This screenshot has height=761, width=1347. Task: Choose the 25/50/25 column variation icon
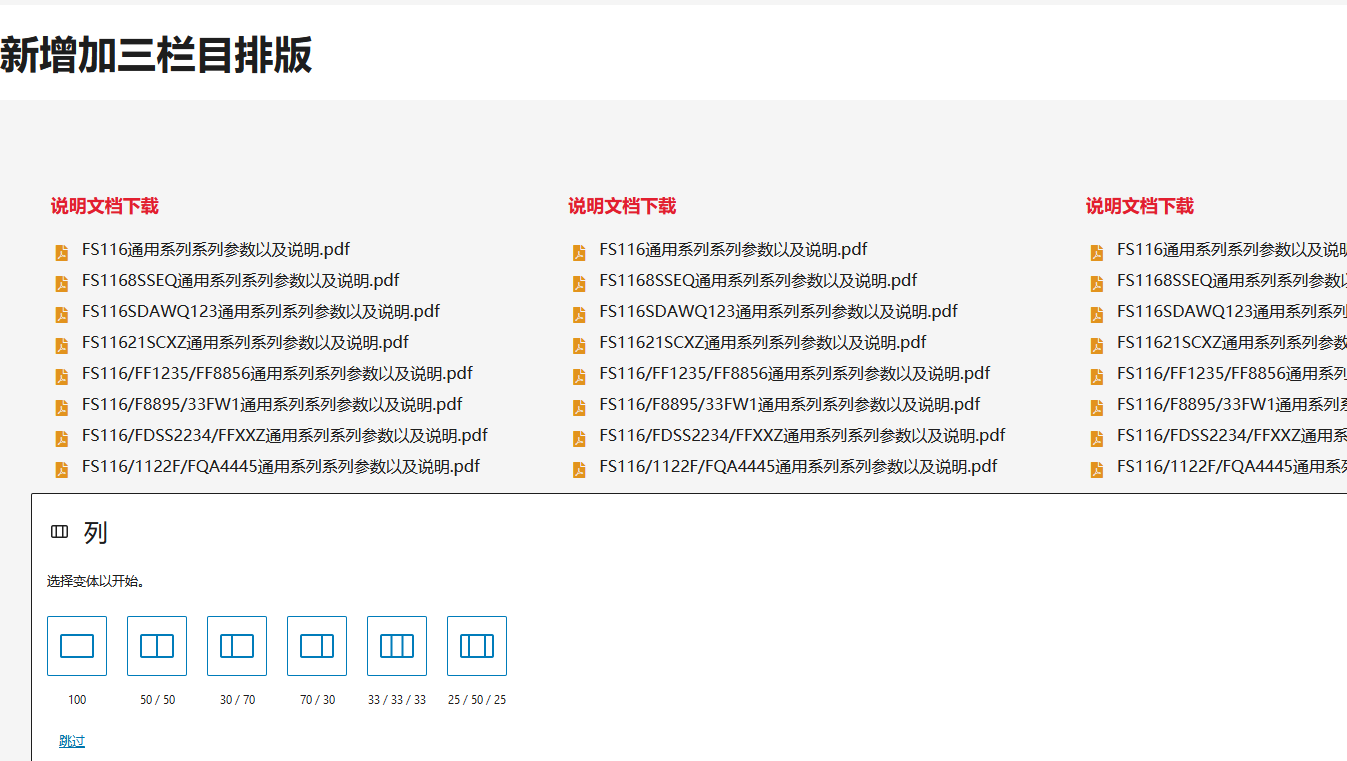(x=476, y=645)
